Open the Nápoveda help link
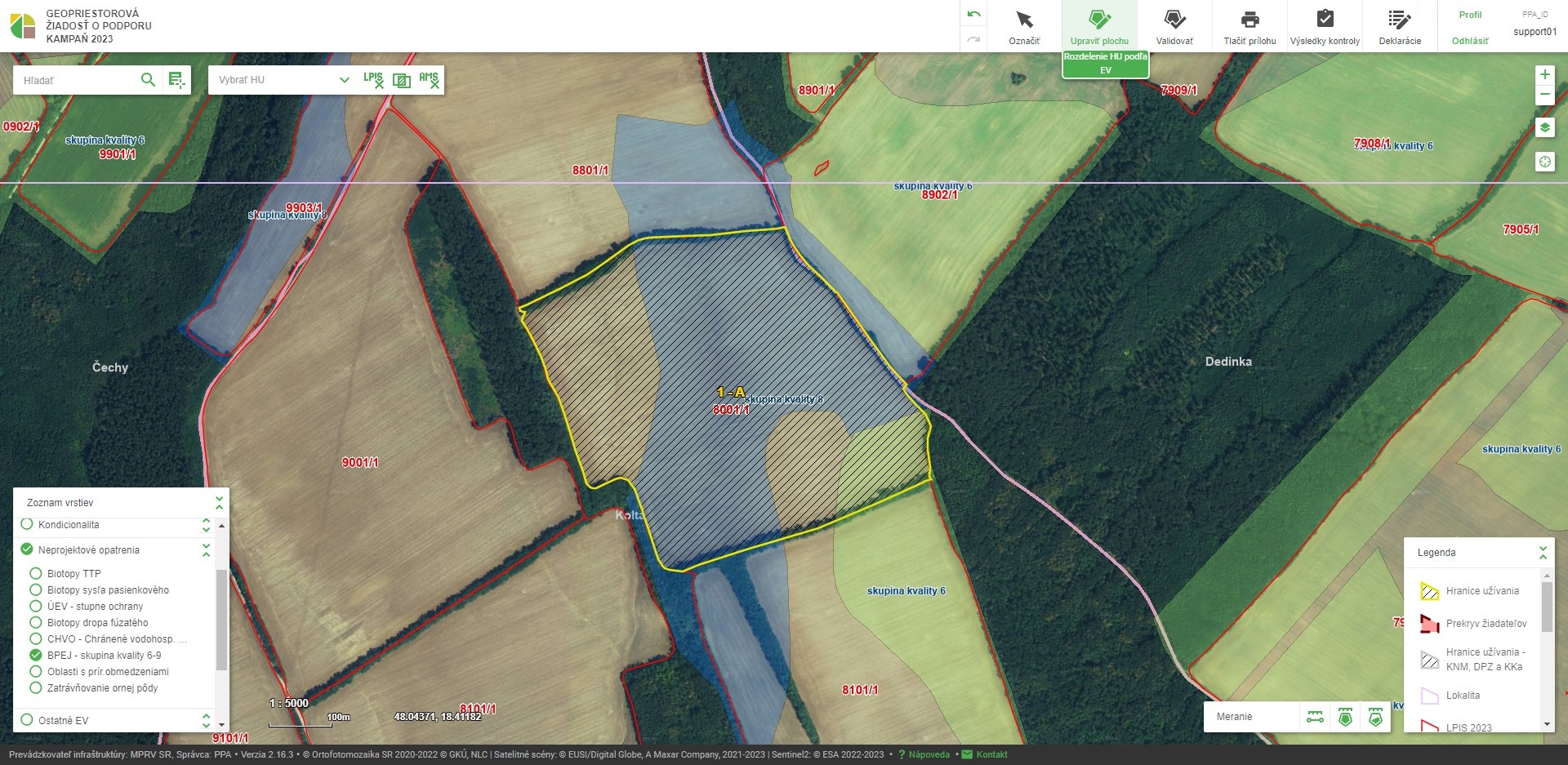The width and height of the screenshot is (1568, 765). (929, 754)
